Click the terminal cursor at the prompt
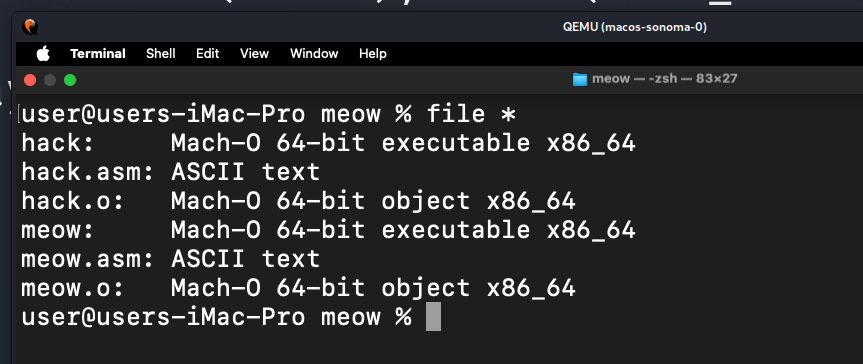This screenshot has width=863, height=364. (x=433, y=317)
